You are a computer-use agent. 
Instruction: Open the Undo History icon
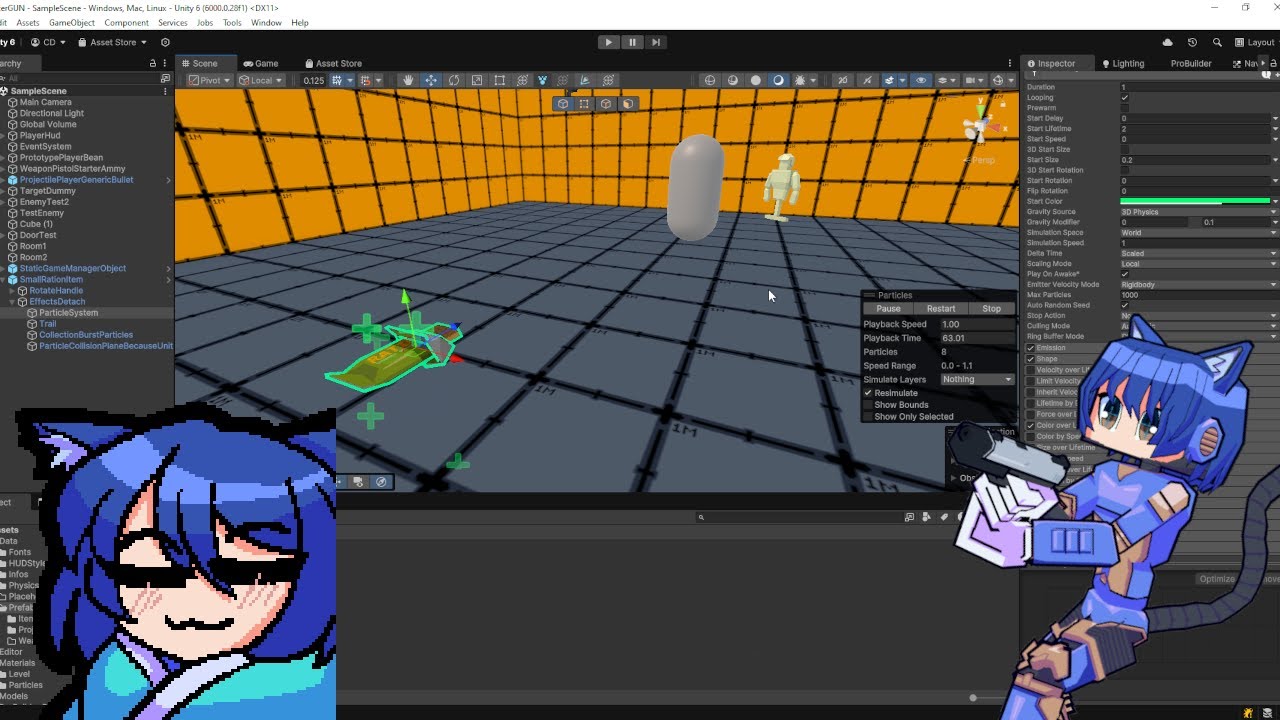pyautogui.click(x=1192, y=42)
